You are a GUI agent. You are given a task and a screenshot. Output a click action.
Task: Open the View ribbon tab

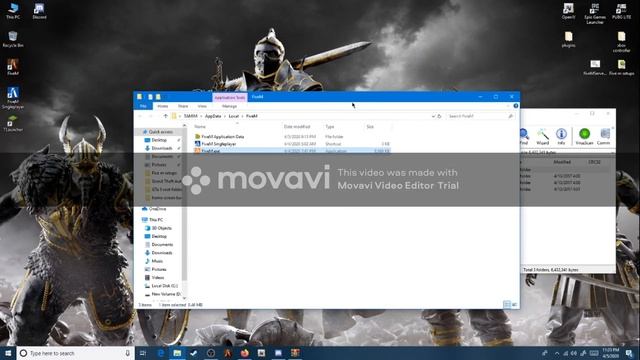pyautogui.click(x=202, y=106)
